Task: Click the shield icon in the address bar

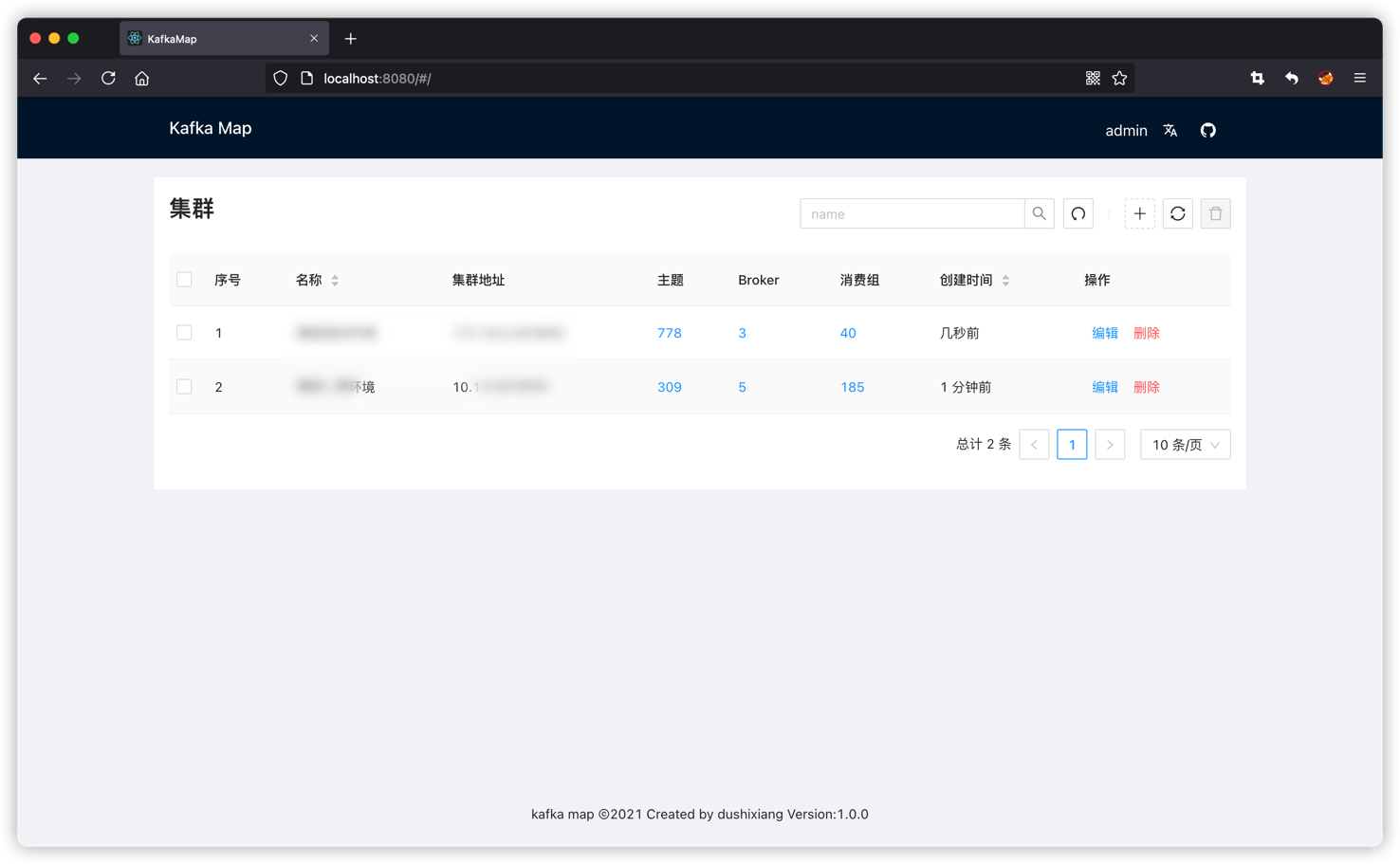Action: pos(280,78)
